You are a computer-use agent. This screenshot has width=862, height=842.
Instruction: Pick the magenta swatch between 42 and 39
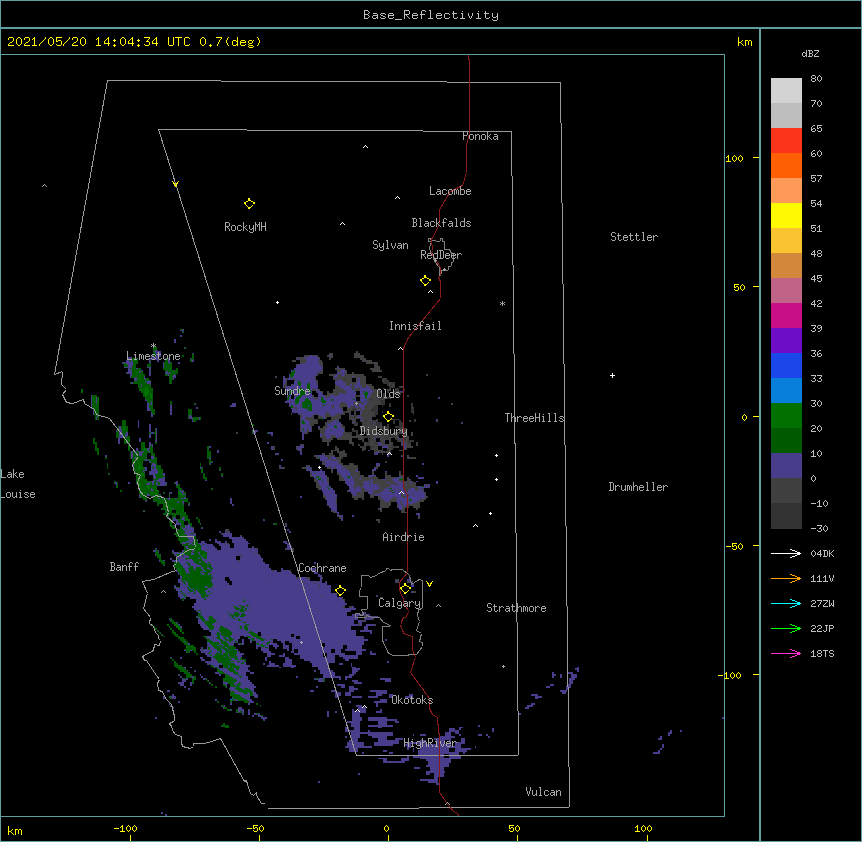coord(786,315)
